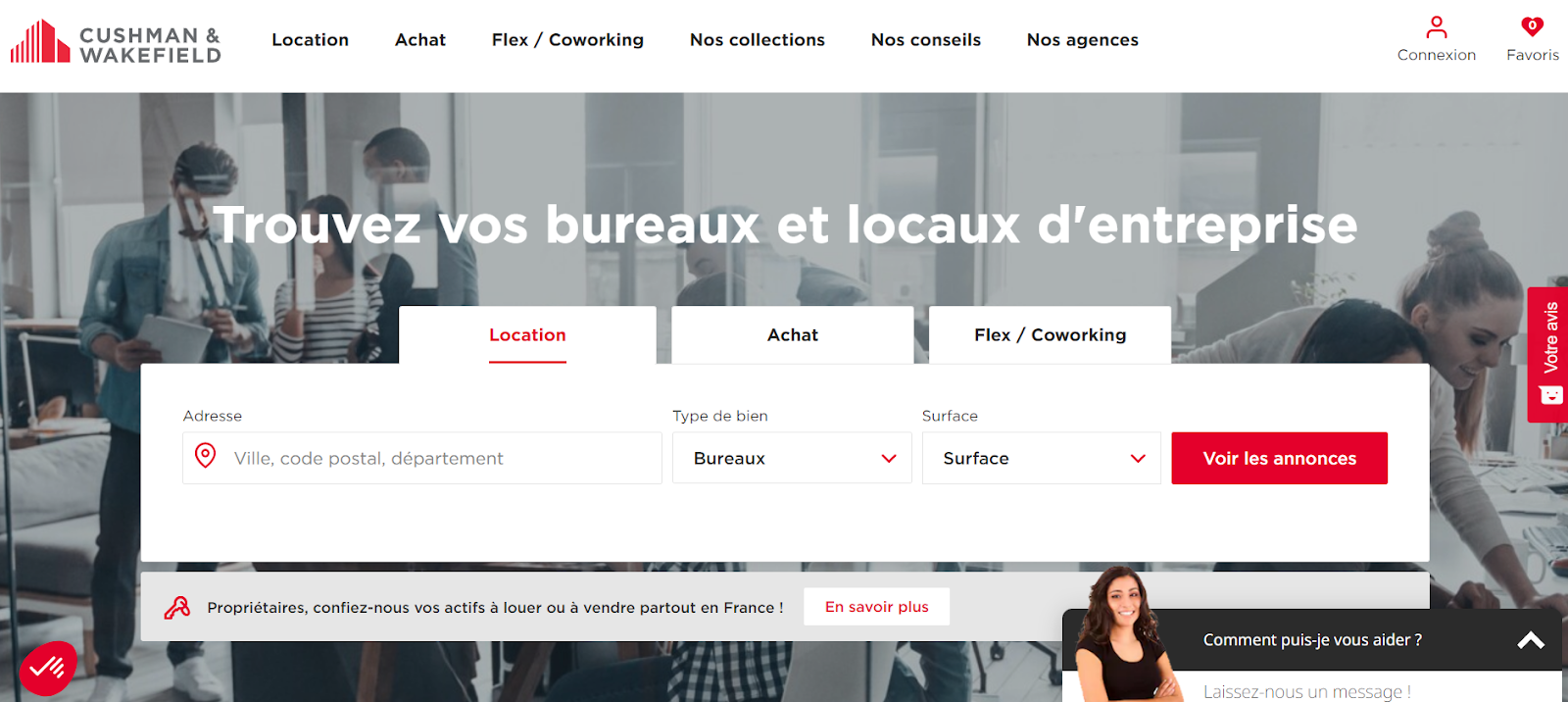Click the Type de bien label
The image size is (1568, 702).
[x=720, y=416]
